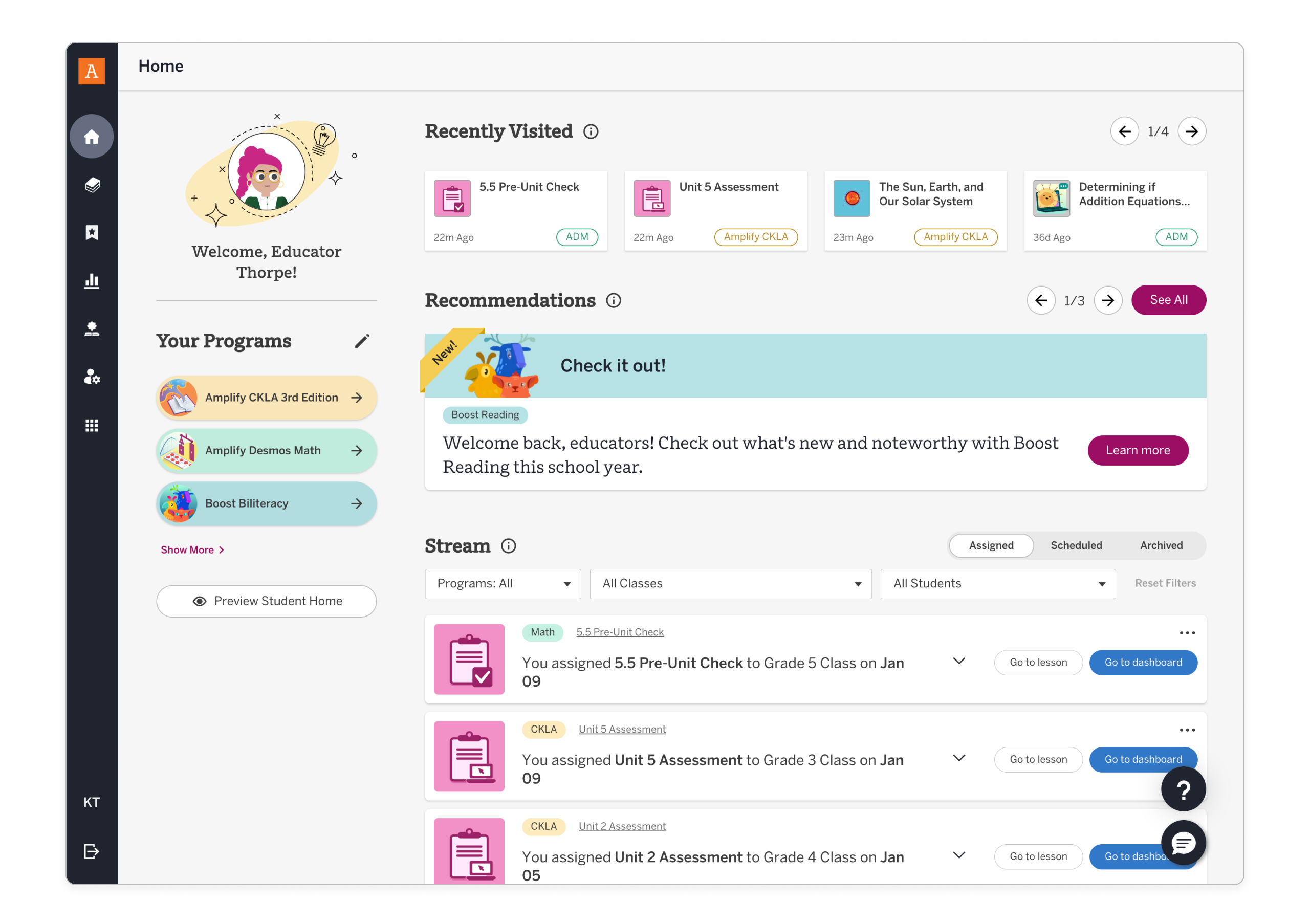Screen dimensions: 1310x924
Task: Open the reports bar-chart icon
Action: coord(92,280)
